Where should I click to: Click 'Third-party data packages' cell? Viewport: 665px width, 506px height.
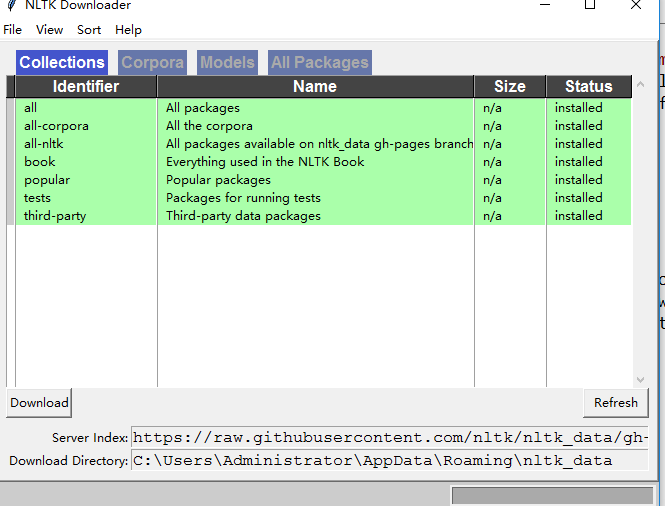[x=243, y=216]
